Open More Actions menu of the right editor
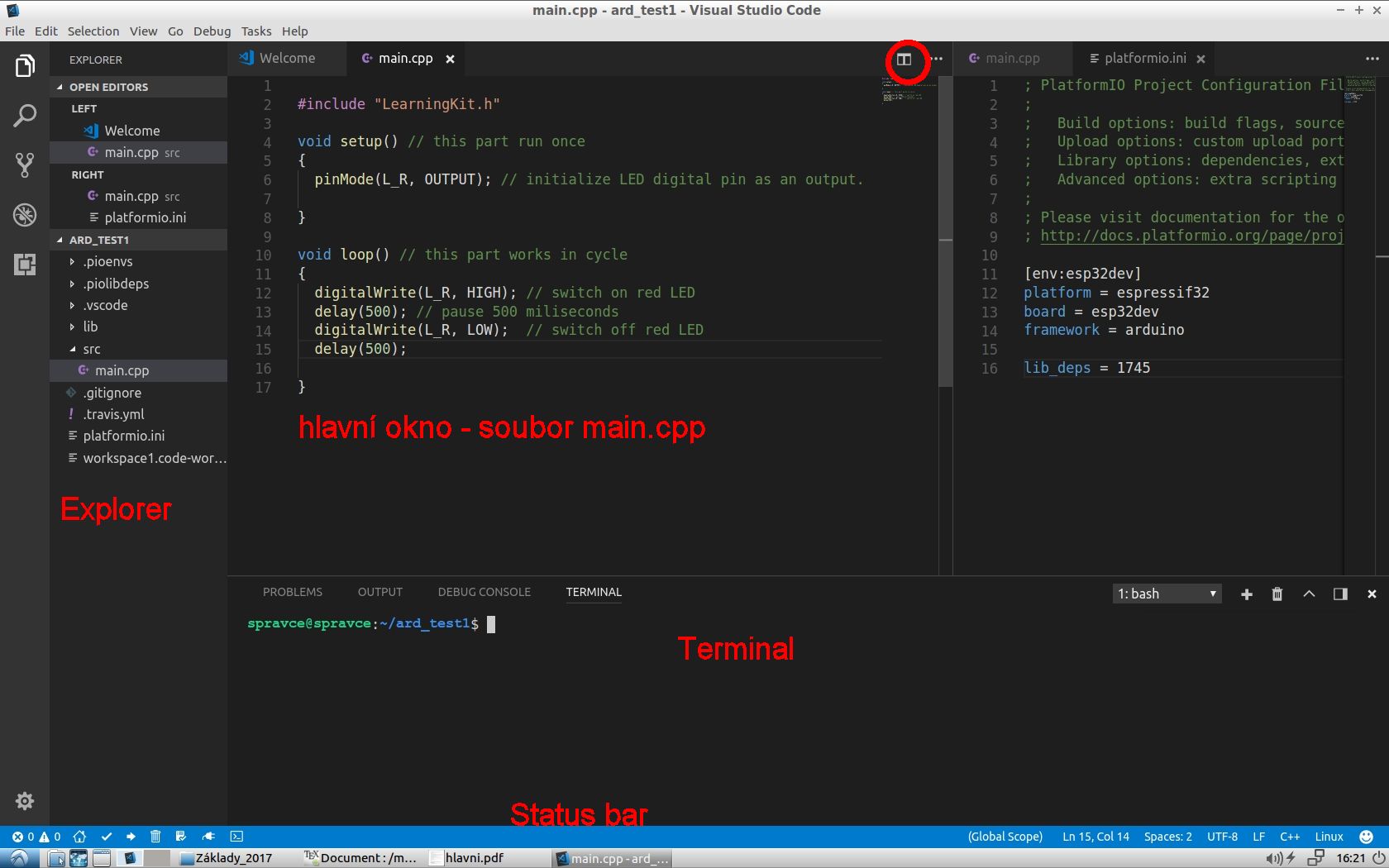 pos(1372,59)
